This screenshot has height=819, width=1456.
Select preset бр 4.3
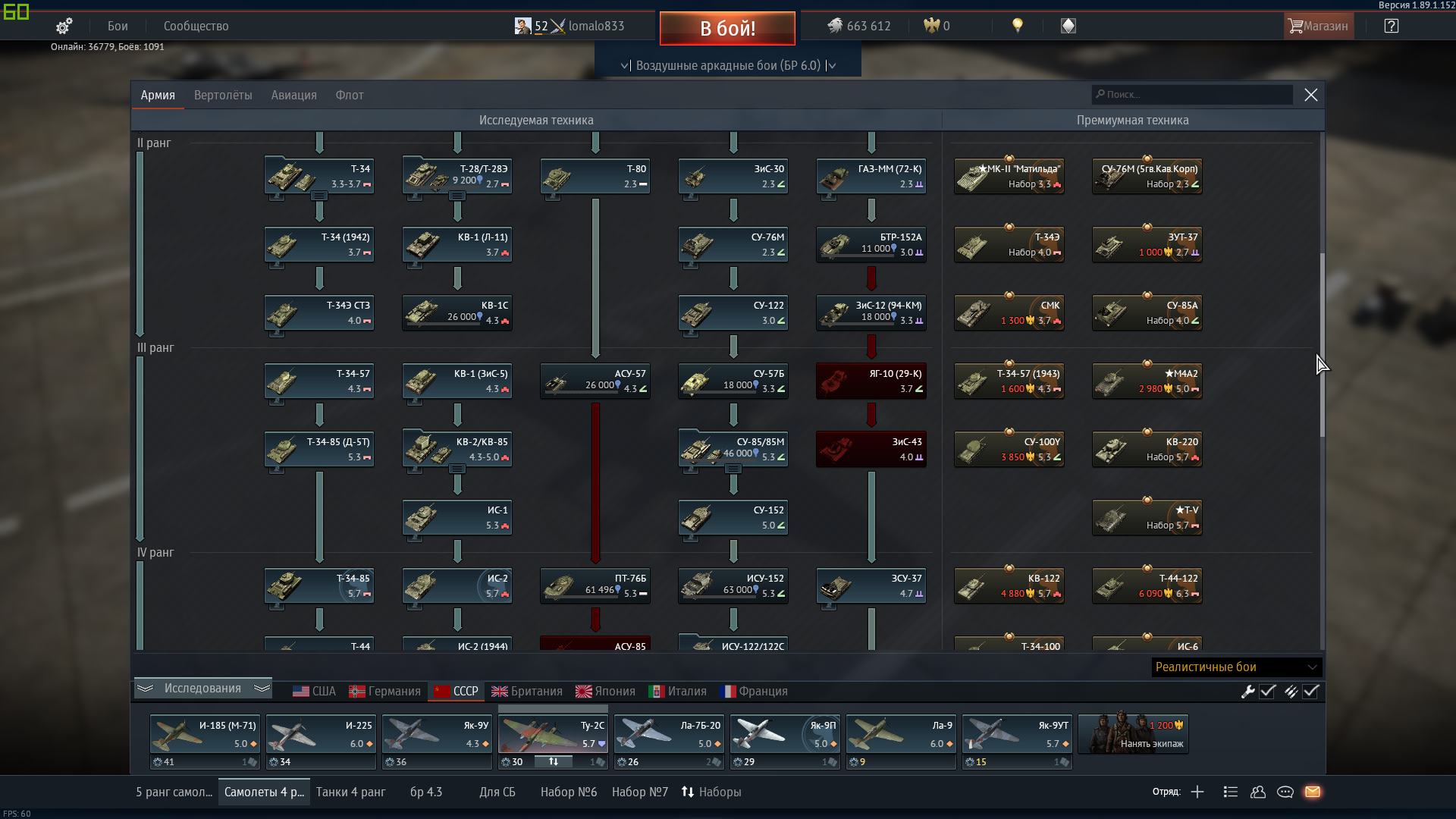(426, 792)
